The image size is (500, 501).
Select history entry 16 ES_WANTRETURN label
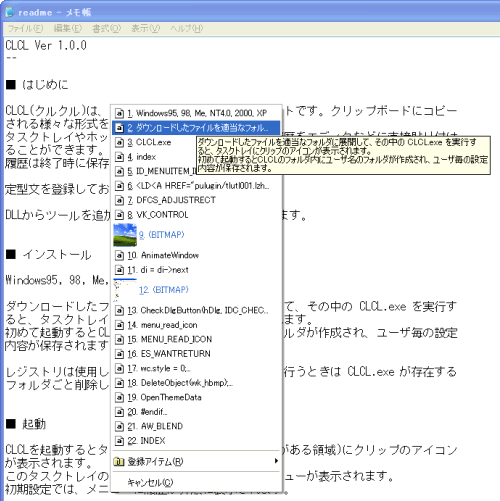169,354
